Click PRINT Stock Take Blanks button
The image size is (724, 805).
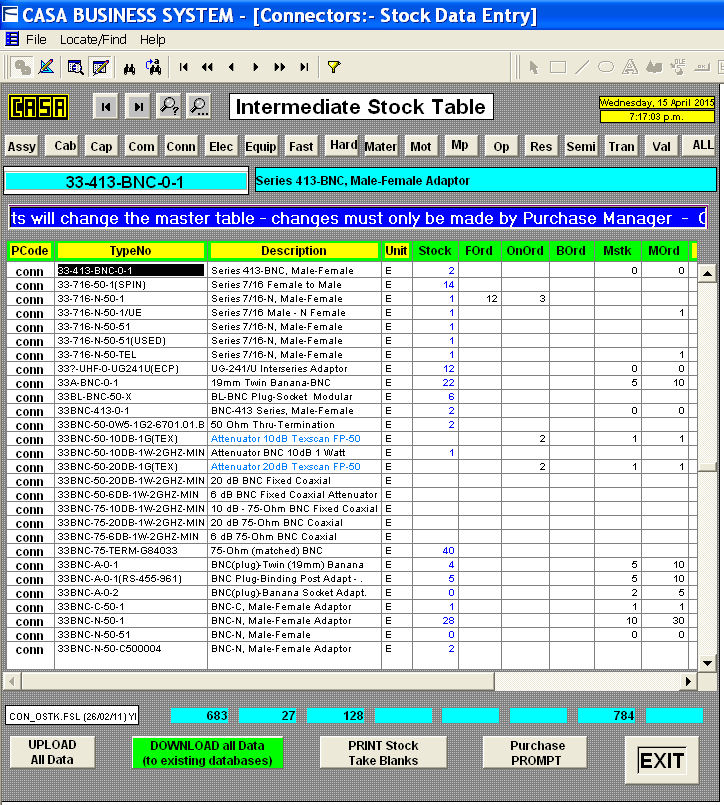[x=383, y=753]
